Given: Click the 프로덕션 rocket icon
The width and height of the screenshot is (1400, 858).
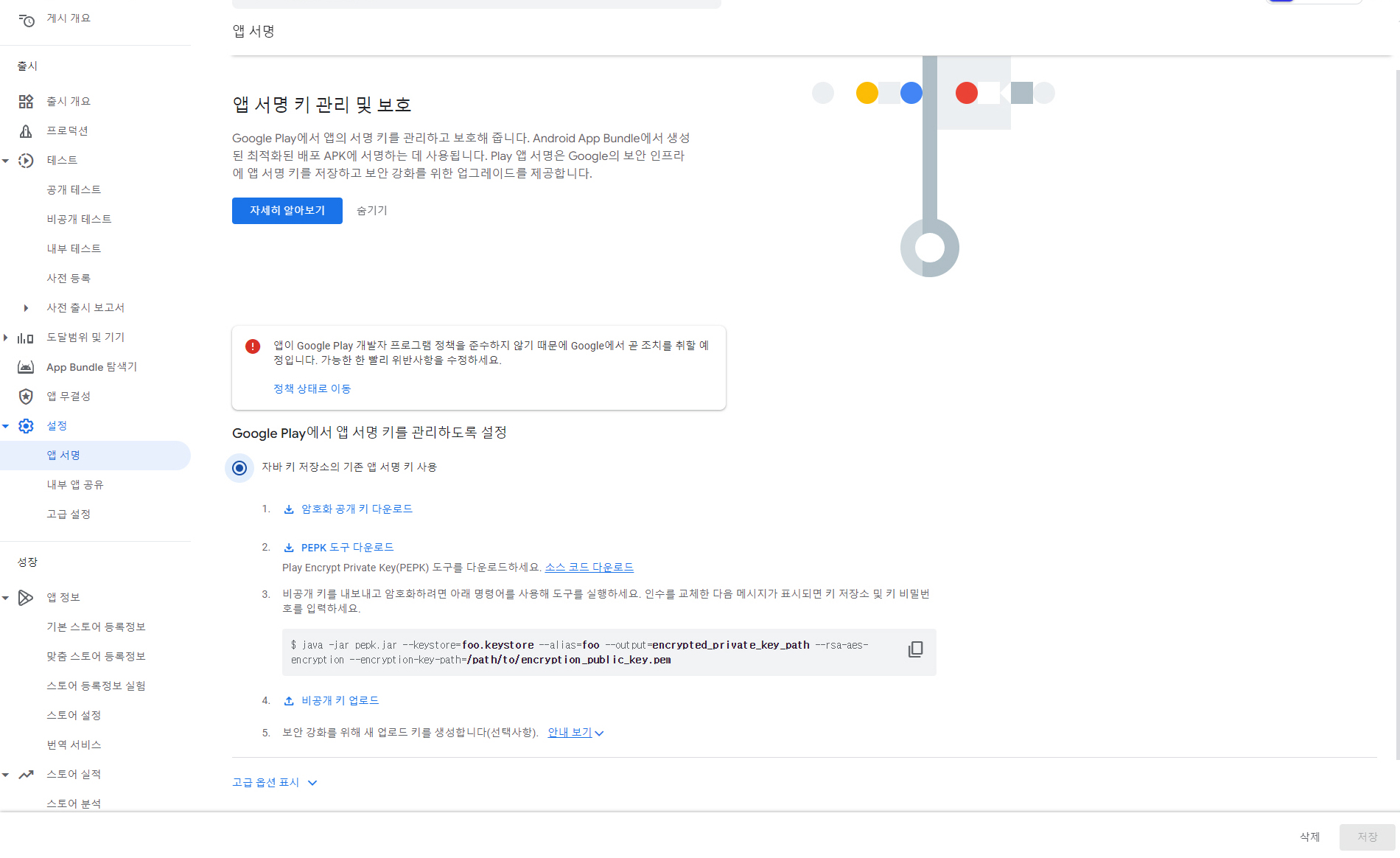Looking at the screenshot, I should tap(26, 130).
